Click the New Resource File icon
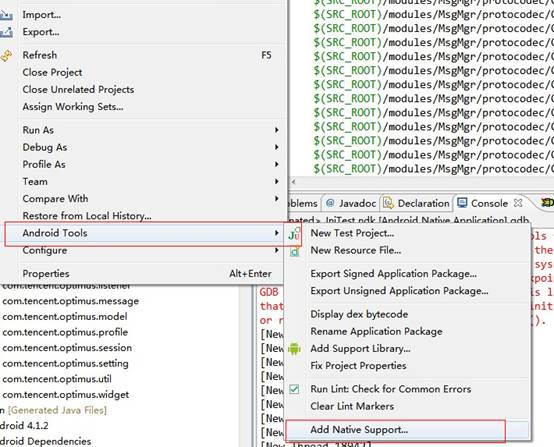The height and width of the screenshot is (447, 554). pyautogui.click(x=294, y=251)
